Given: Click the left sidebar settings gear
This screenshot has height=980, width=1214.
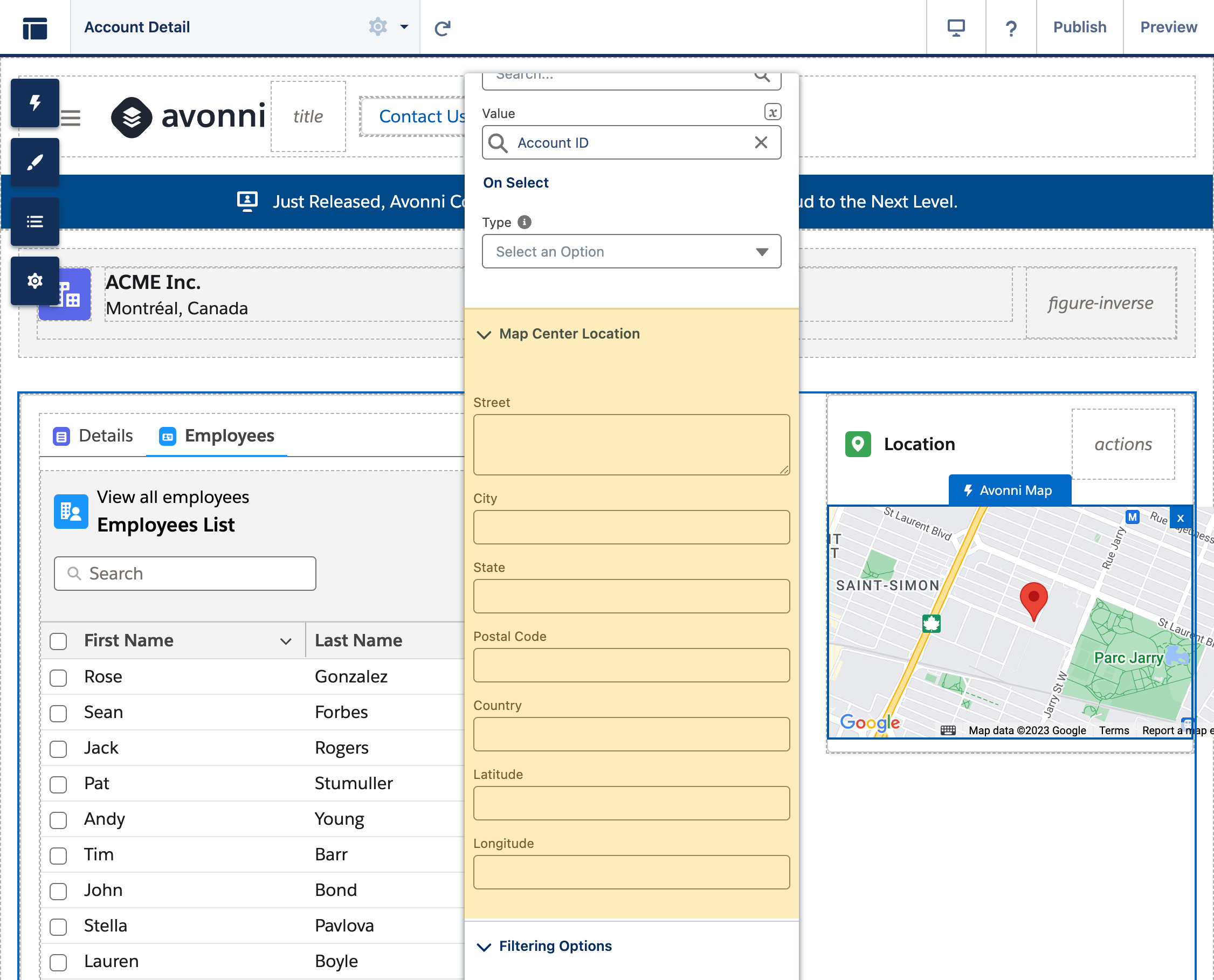Looking at the screenshot, I should (x=35, y=280).
